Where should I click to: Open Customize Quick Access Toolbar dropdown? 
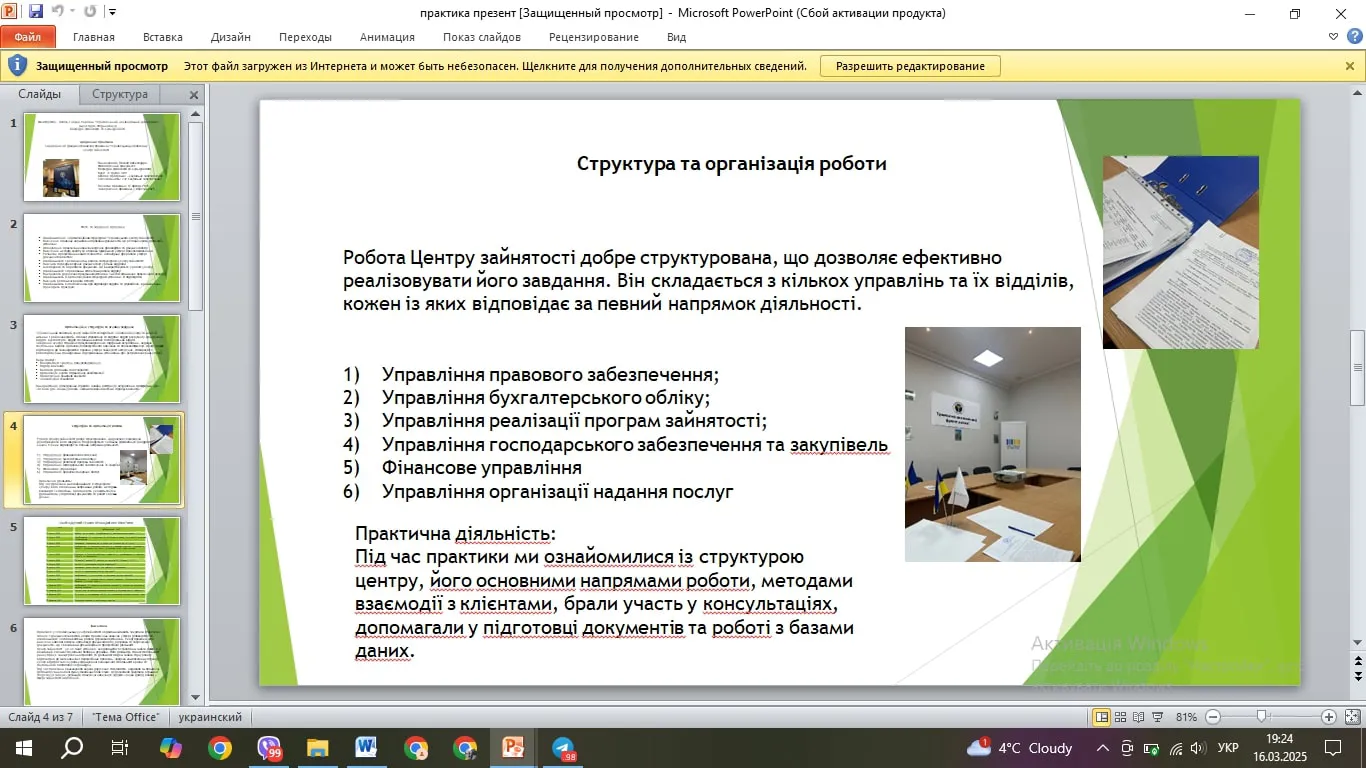(x=111, y=12)
